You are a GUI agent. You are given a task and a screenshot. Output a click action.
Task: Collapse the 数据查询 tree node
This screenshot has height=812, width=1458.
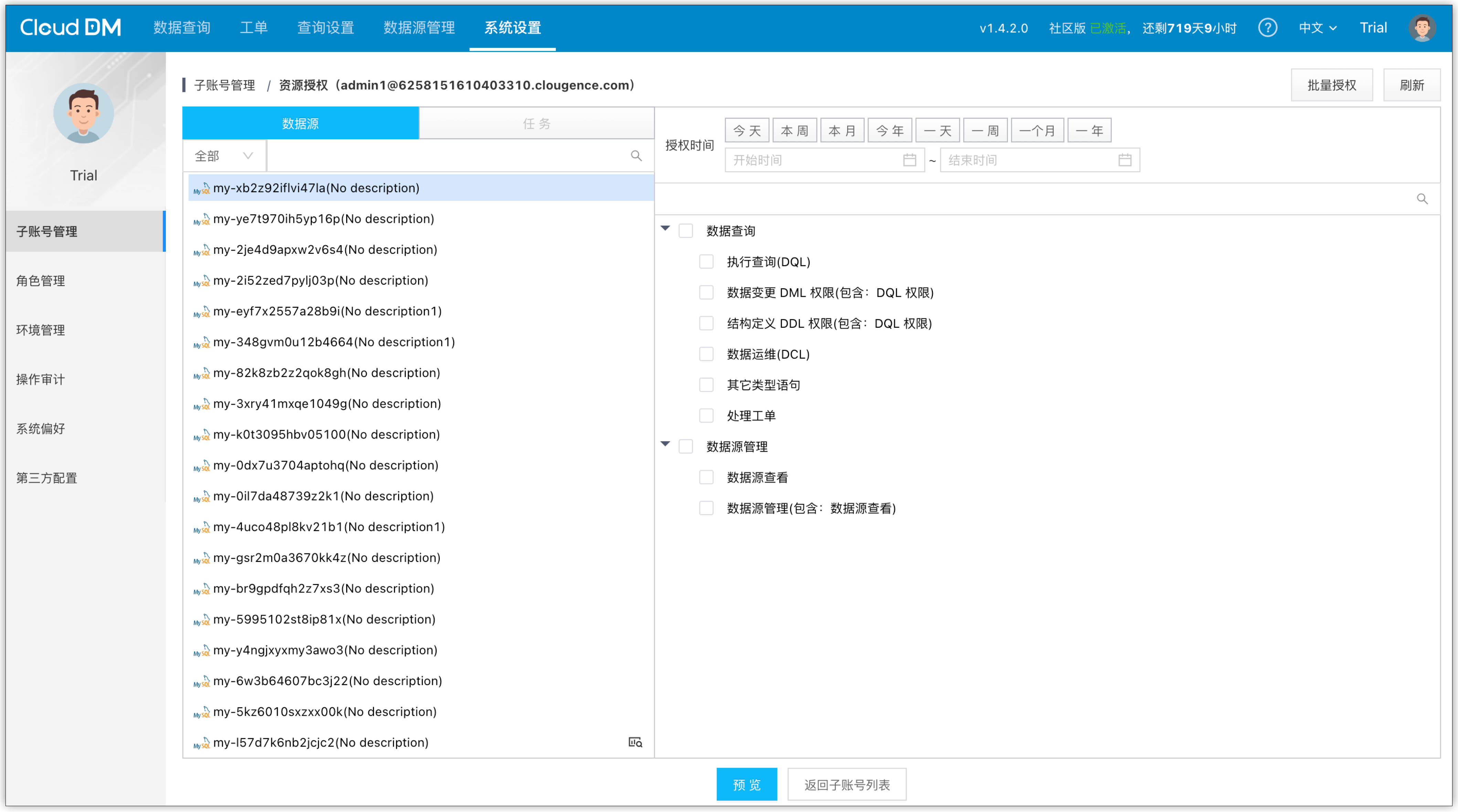(665, 229)
